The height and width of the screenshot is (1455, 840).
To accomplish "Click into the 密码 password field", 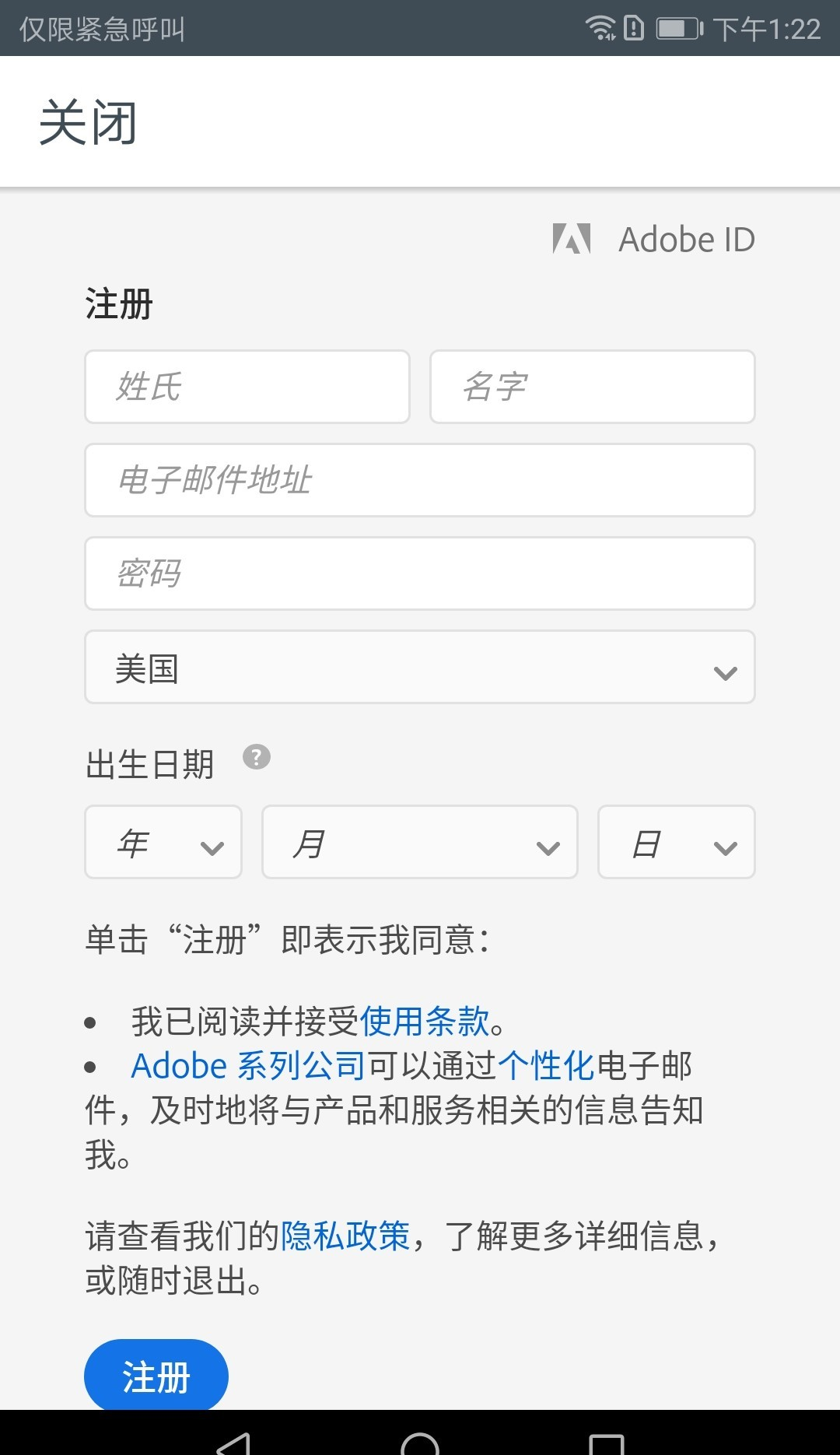I will 420,574.
